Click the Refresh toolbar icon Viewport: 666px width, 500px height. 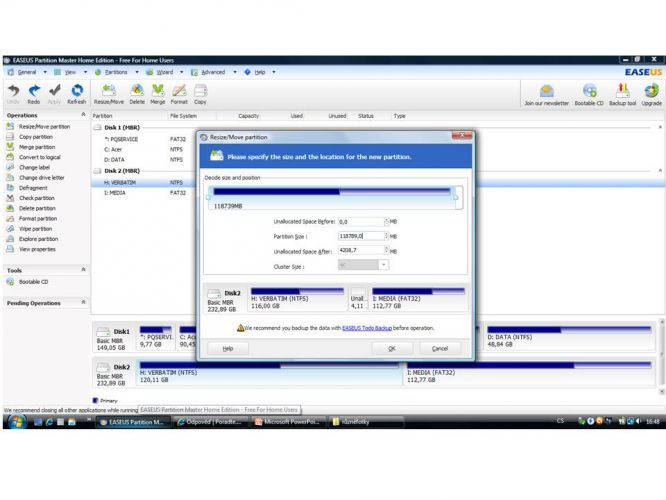coord(76,94)
